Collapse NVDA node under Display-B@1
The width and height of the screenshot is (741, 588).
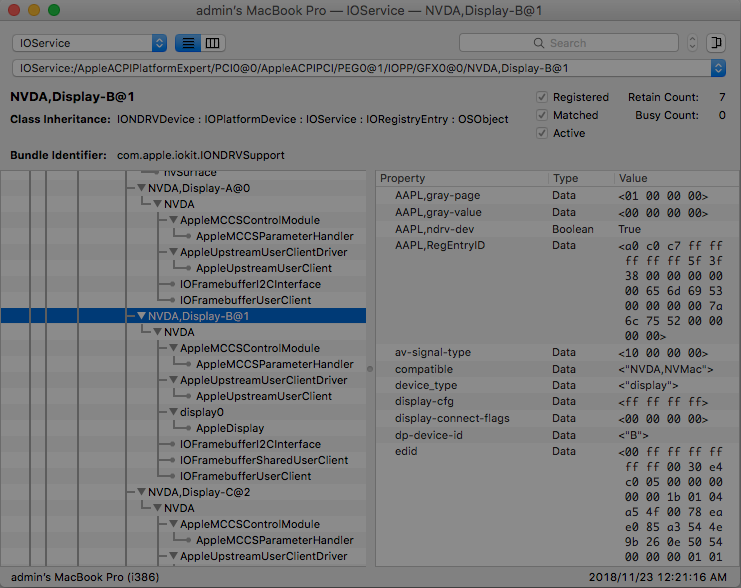(x=157, y=332)
